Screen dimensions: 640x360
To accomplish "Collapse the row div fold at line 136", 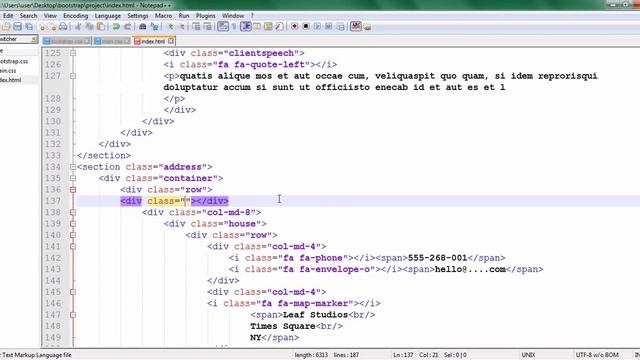I will 73,190.
